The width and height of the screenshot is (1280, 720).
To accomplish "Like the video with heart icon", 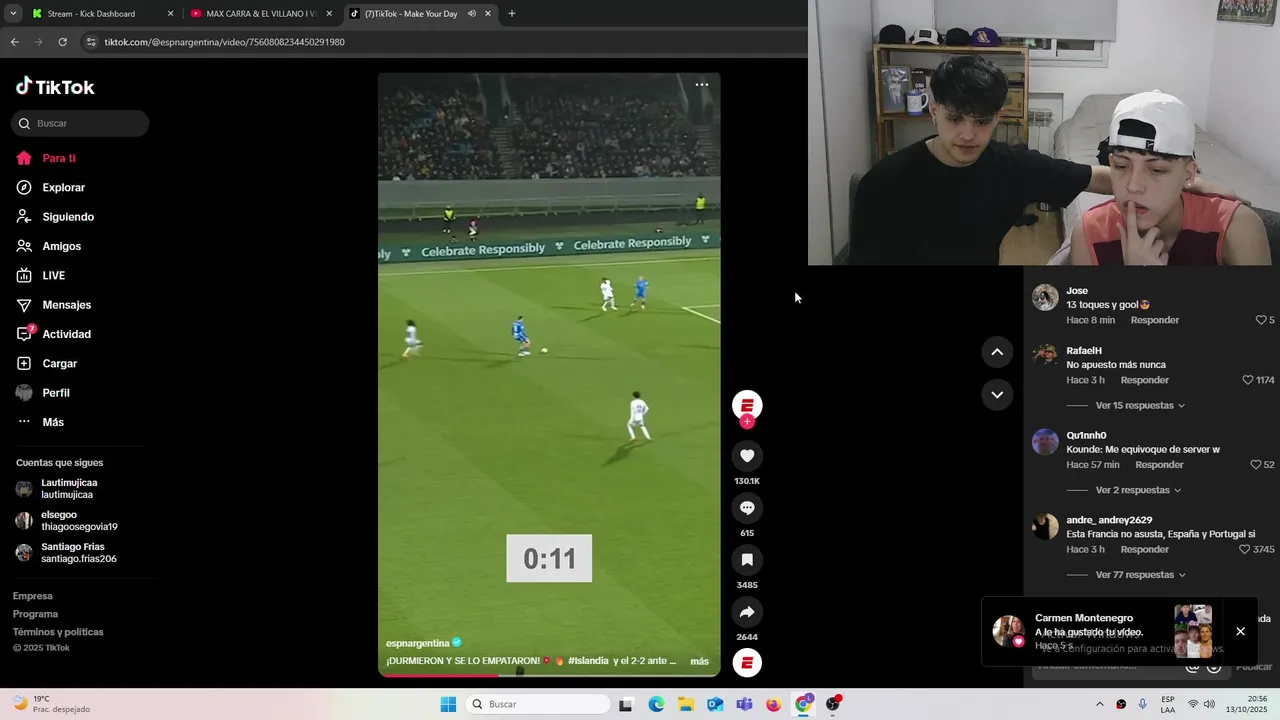I will pos(747,456).
